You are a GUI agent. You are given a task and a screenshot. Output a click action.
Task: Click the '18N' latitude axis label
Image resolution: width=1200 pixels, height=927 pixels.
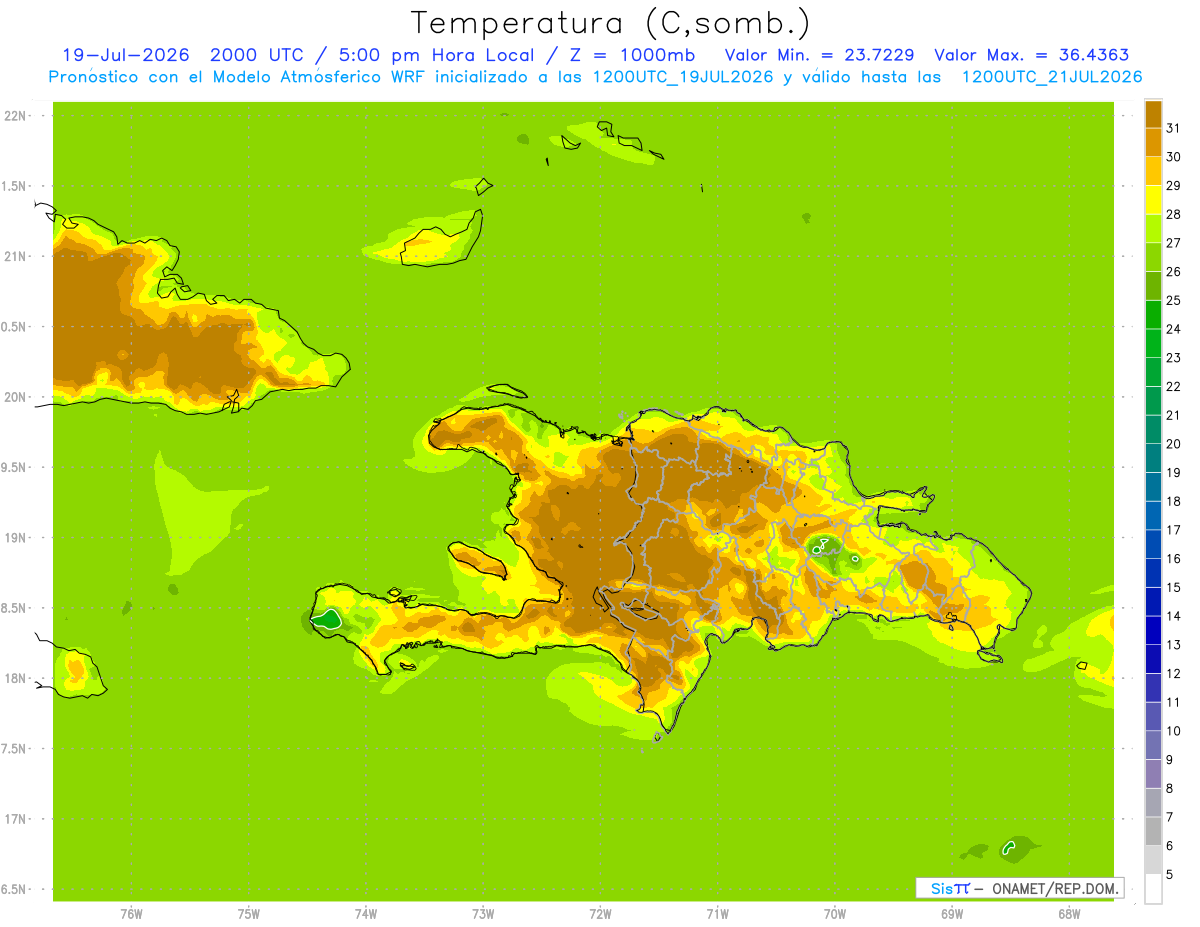(x=14, y=678)
